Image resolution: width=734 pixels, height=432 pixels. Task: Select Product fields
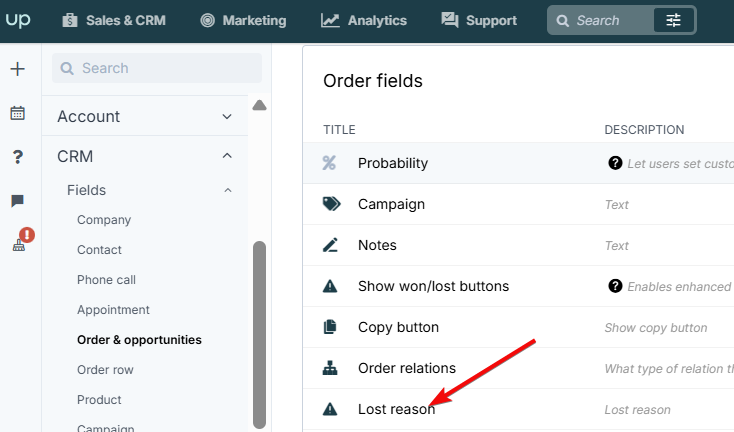point(99,400)
